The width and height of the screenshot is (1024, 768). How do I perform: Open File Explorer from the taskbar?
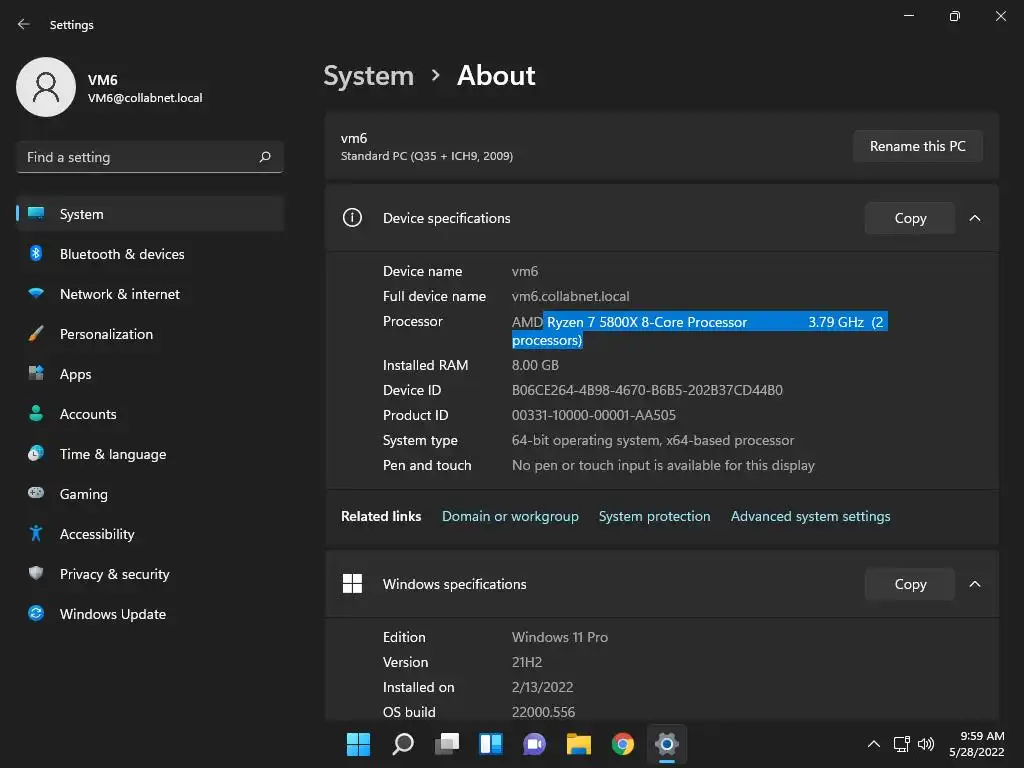tap(579, 744)
